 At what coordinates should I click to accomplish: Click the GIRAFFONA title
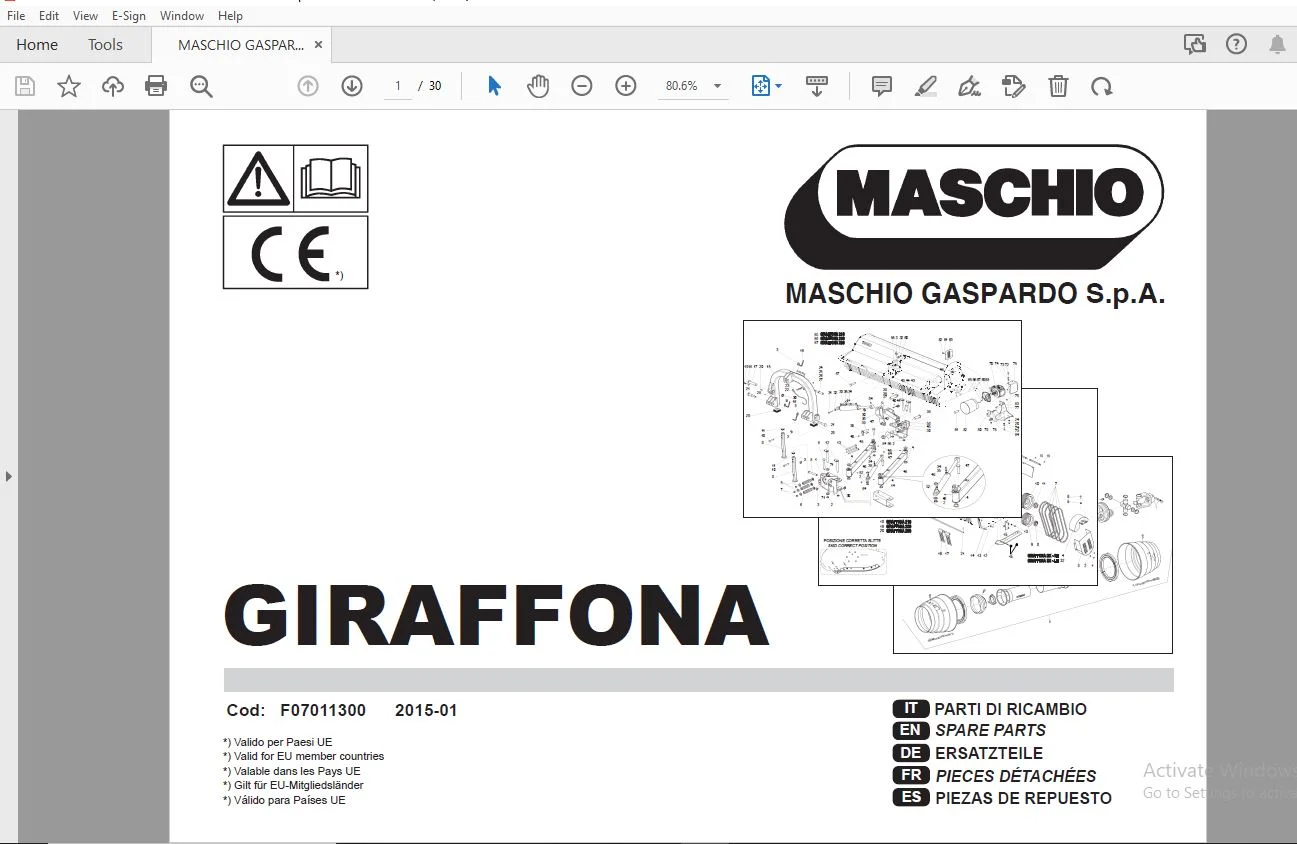tap(496, 614)
